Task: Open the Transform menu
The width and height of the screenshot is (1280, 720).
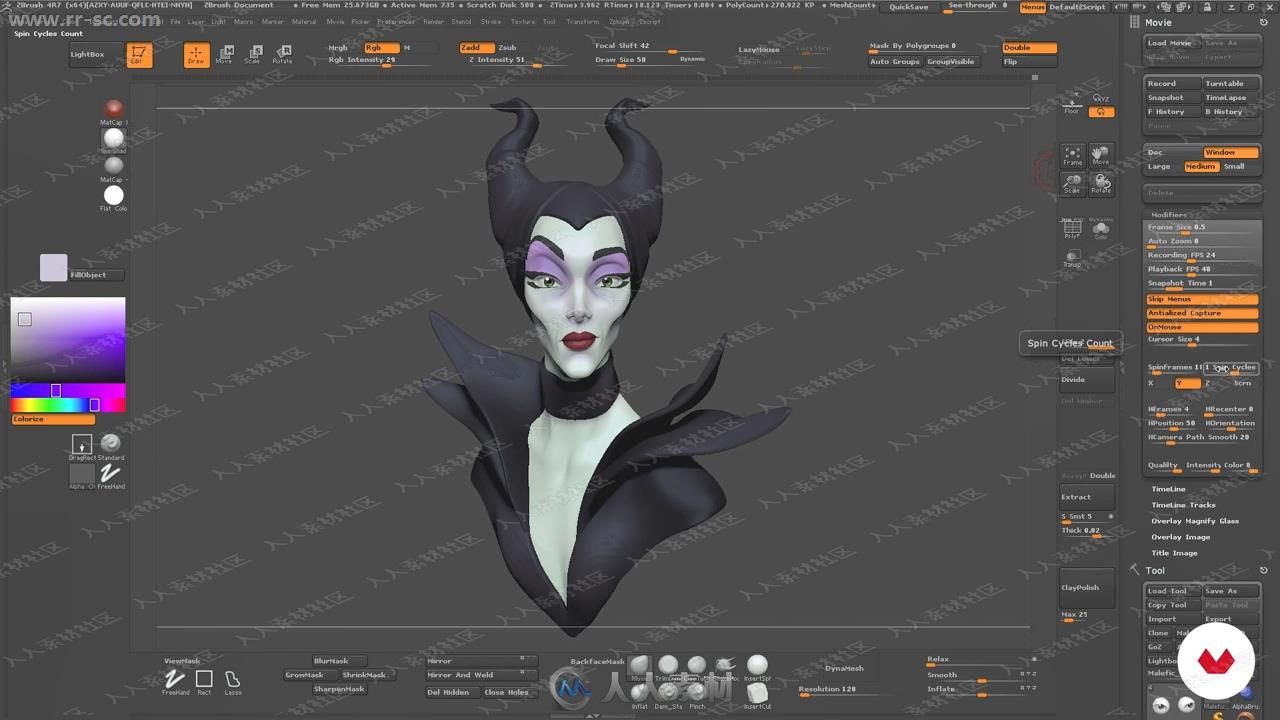Action: (582, 21)
